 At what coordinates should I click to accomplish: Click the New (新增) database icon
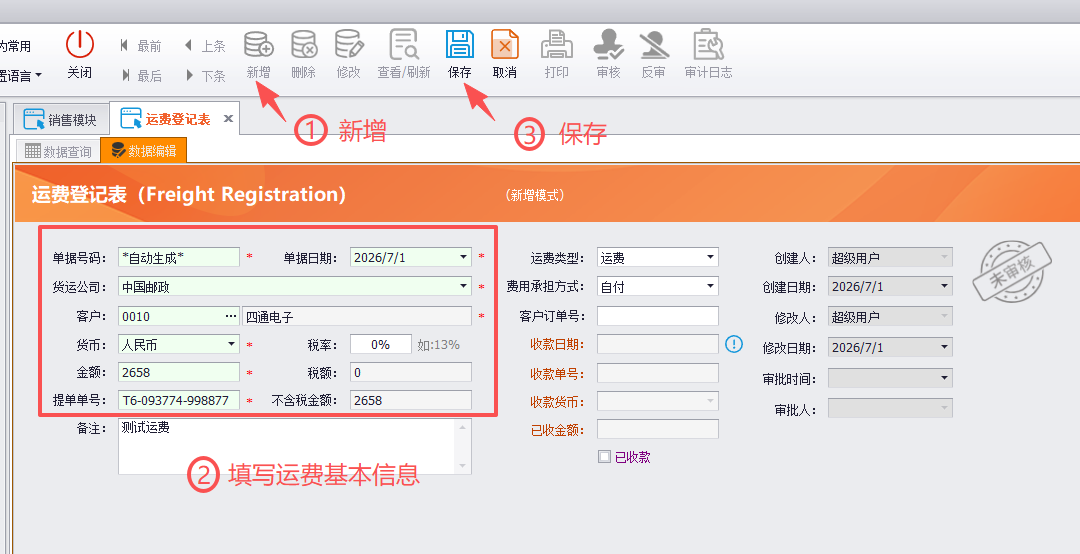click(x=259, y=44)
